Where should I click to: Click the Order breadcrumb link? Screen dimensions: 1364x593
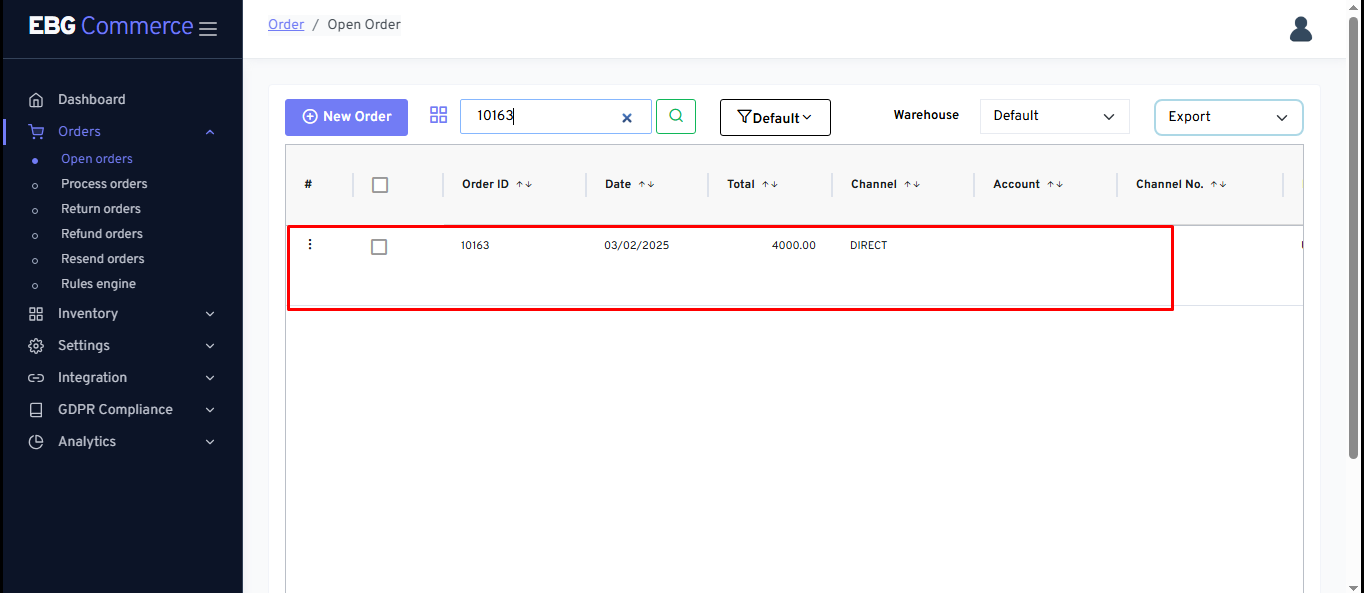[286, 24]
